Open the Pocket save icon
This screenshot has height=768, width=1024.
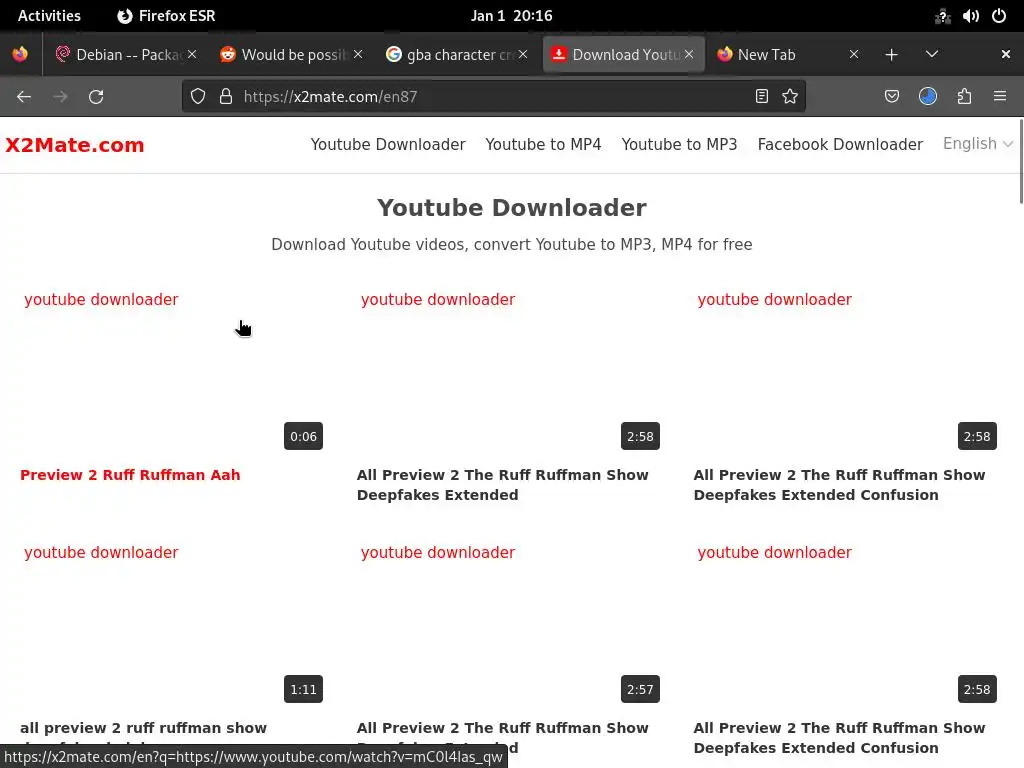[x=891, y=97]
